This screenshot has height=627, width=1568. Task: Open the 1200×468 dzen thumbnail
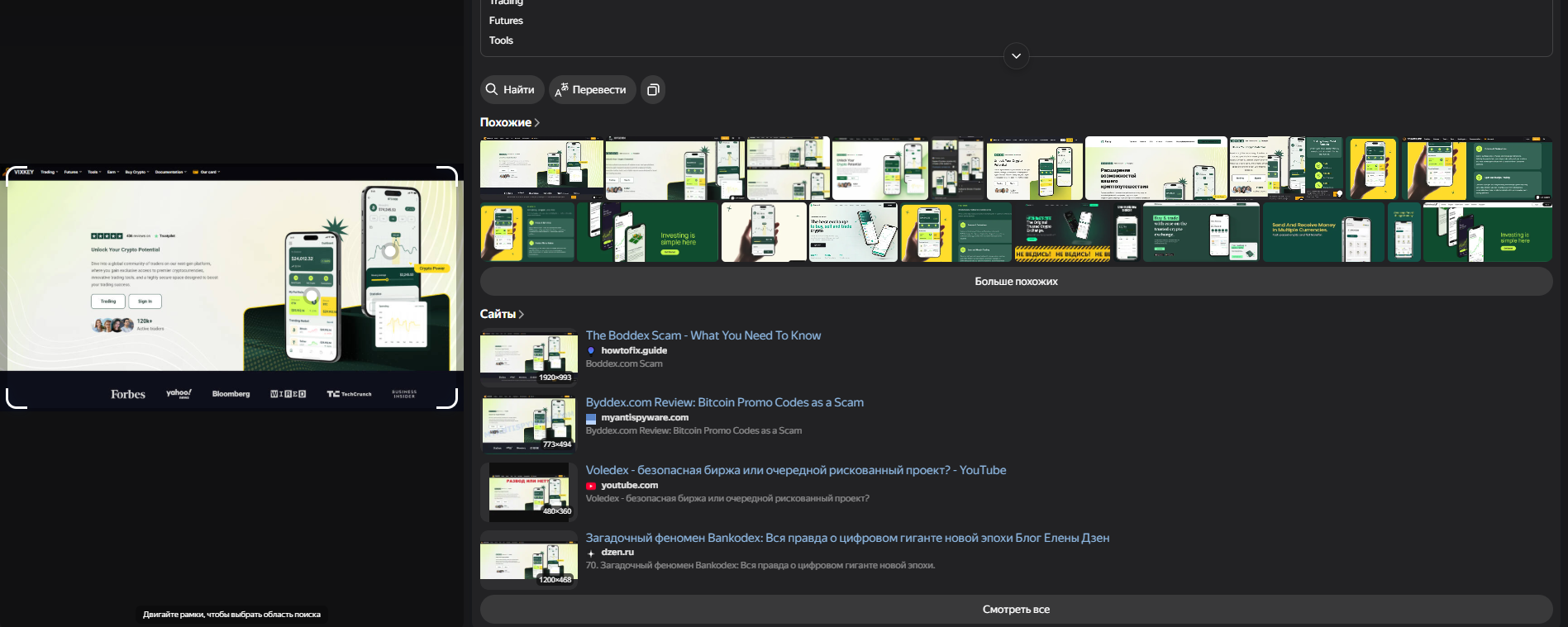(x=529, y=559)
